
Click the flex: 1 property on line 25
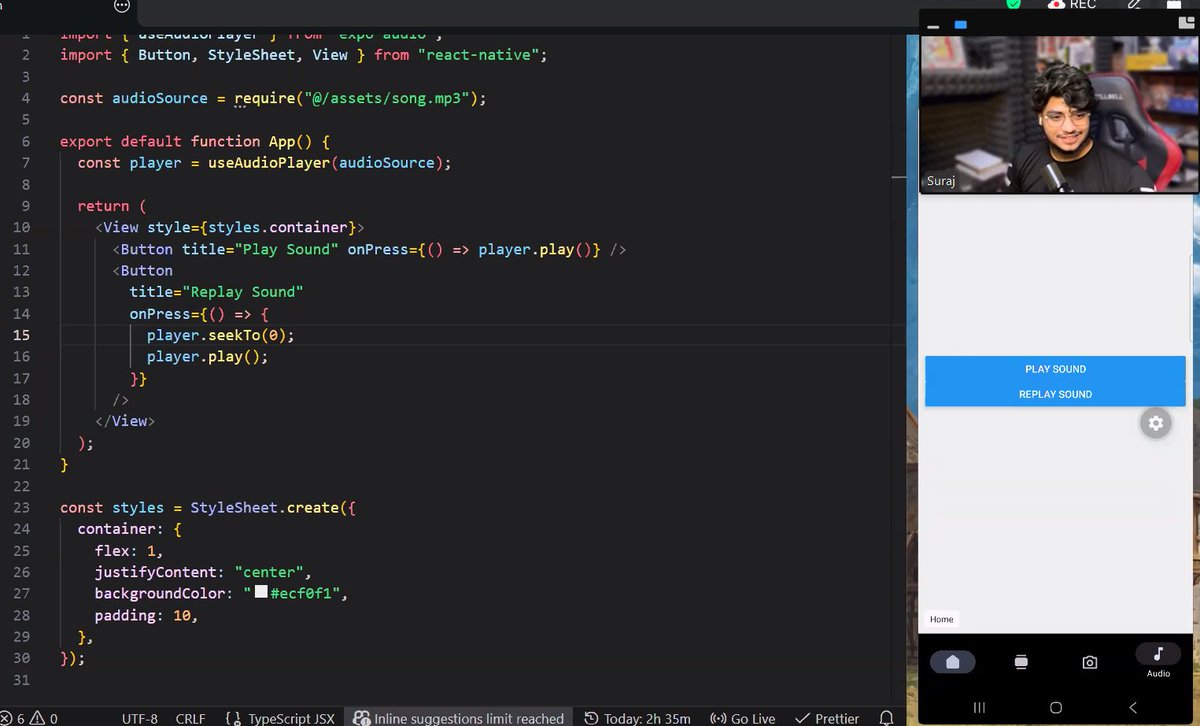tap(128, 550)
